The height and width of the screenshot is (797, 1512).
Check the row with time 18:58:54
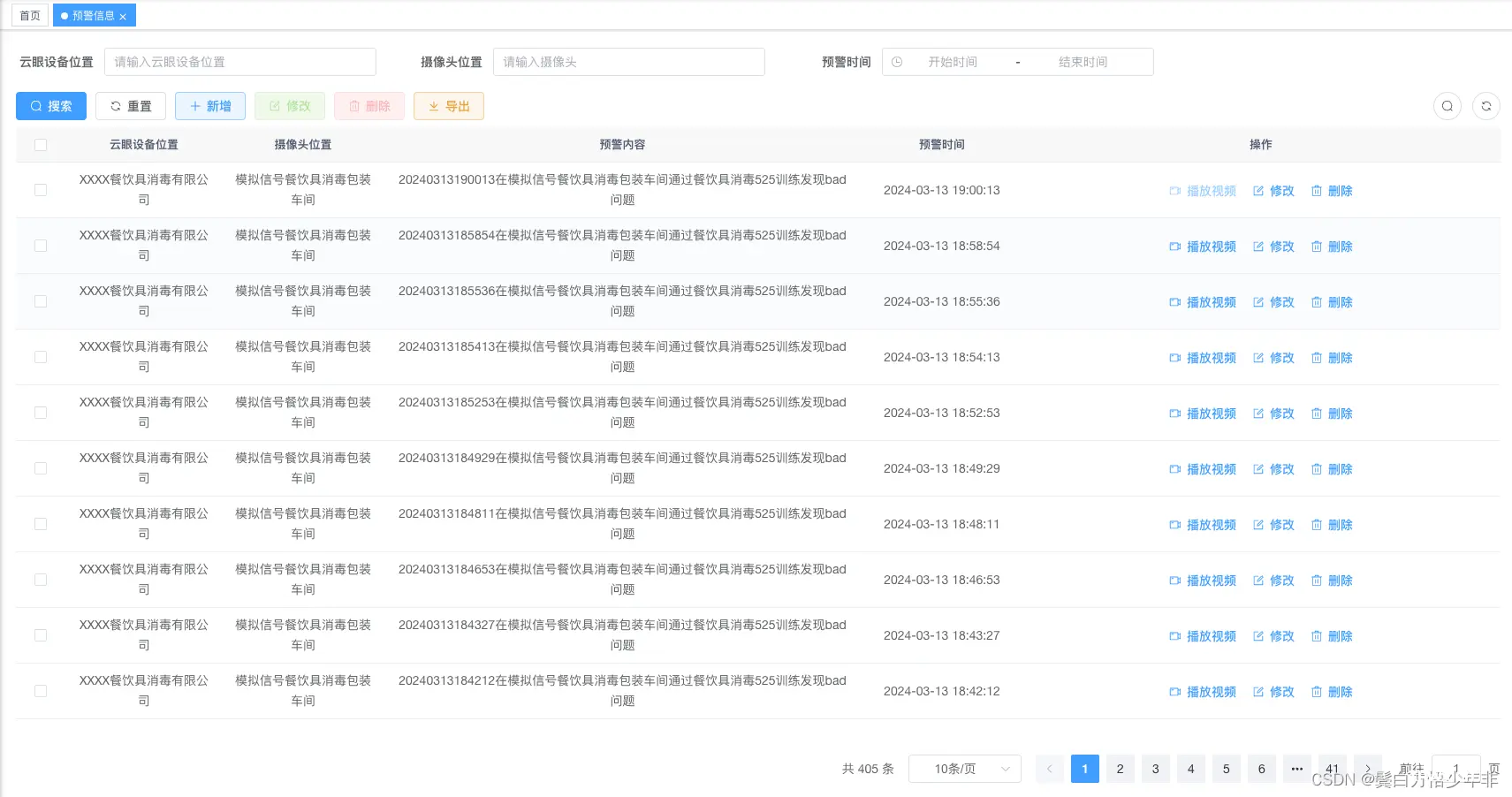(x=41, y=246)
